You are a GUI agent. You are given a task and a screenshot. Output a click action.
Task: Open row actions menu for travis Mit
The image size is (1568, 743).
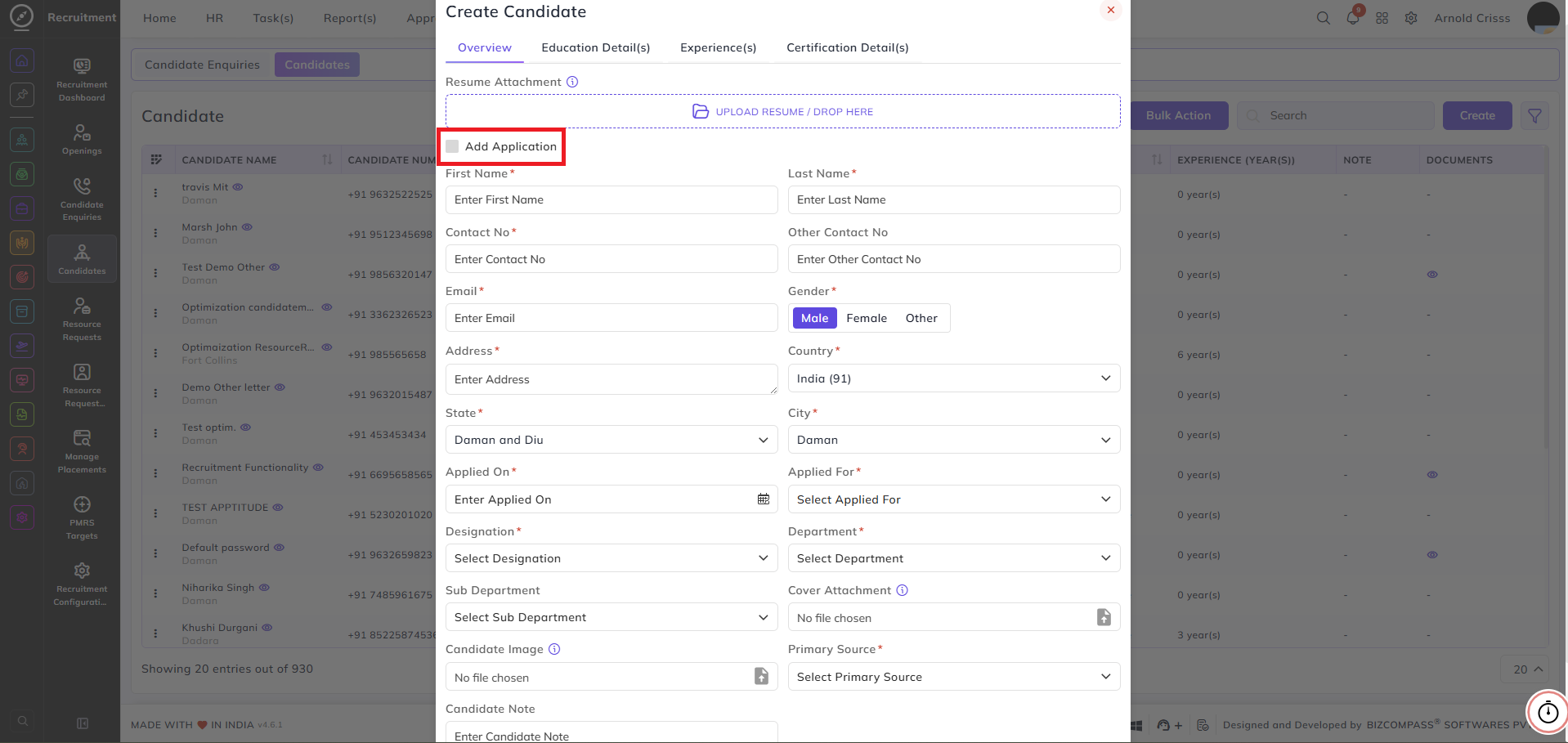[155, 194]
